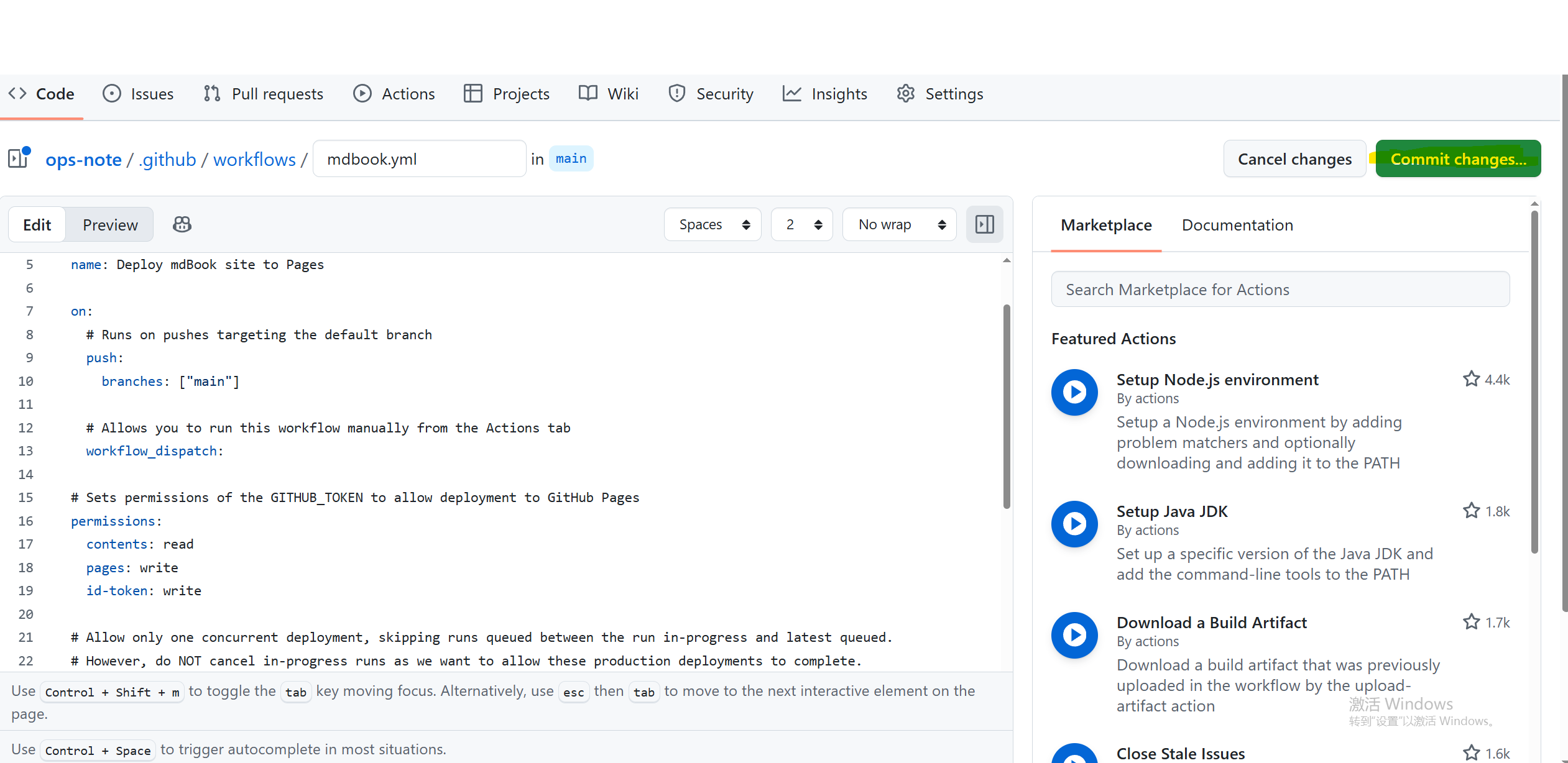
Task: Navigate to the .github folder link
Action: tap(168, 160)
